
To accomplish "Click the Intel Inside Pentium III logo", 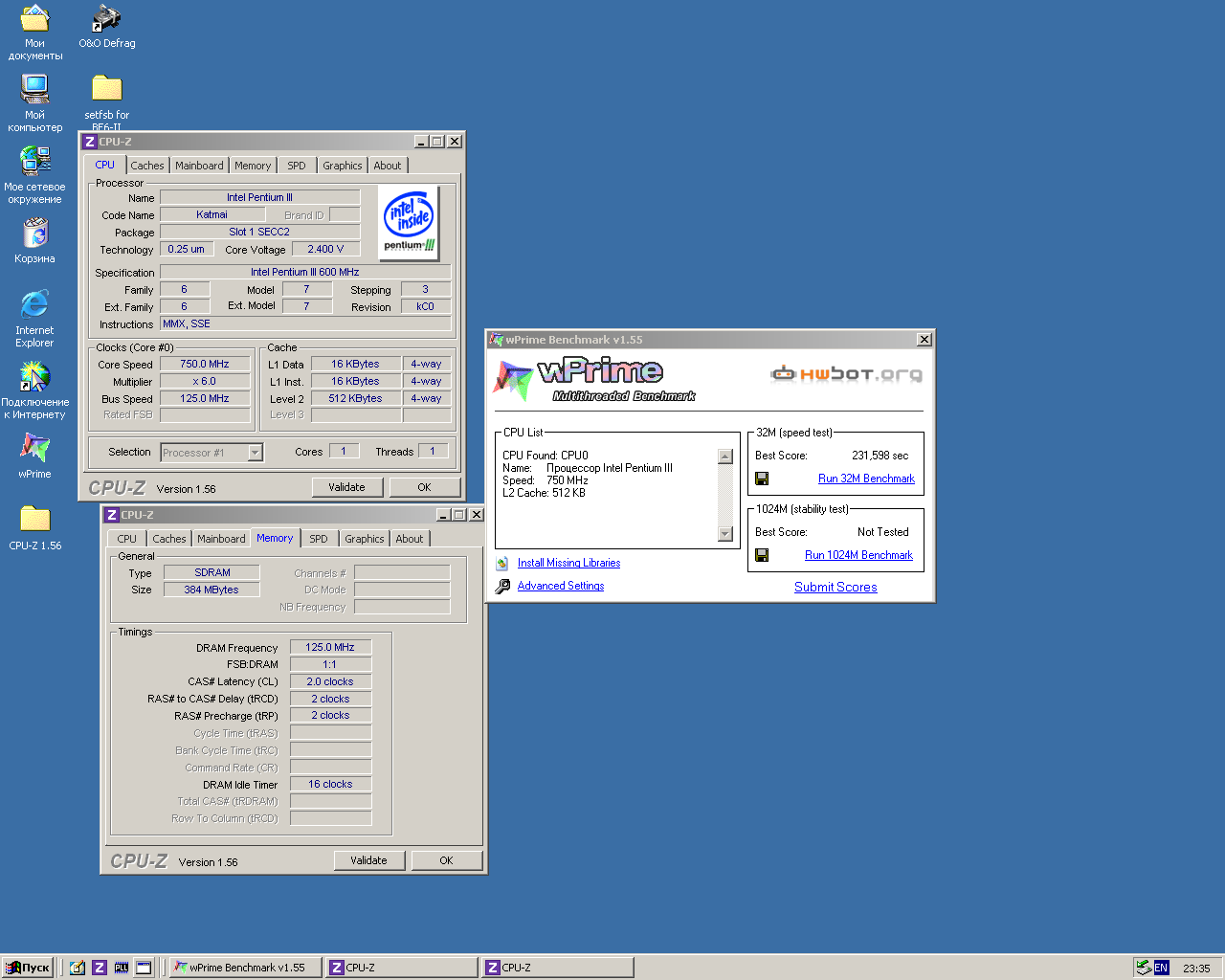I will 410,224.
